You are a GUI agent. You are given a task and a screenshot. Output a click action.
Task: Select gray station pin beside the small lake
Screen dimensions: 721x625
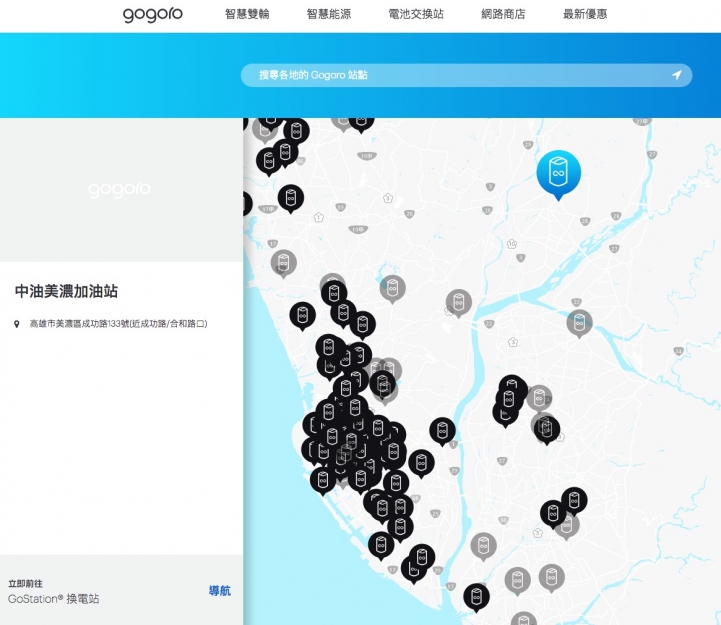392,289
